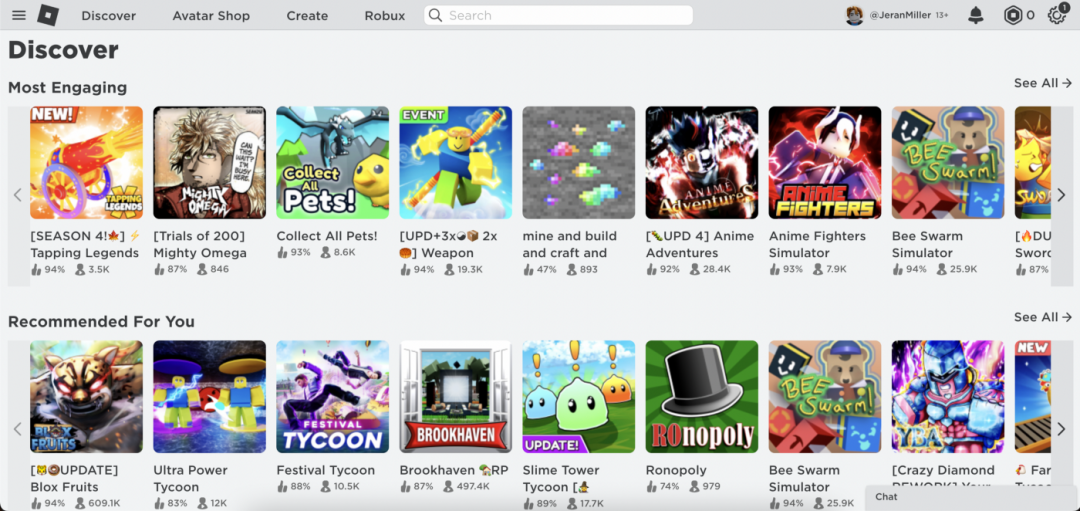Viewport: 1080px width, 511px height.
Task: Open the Create tab
Action: 307,15
